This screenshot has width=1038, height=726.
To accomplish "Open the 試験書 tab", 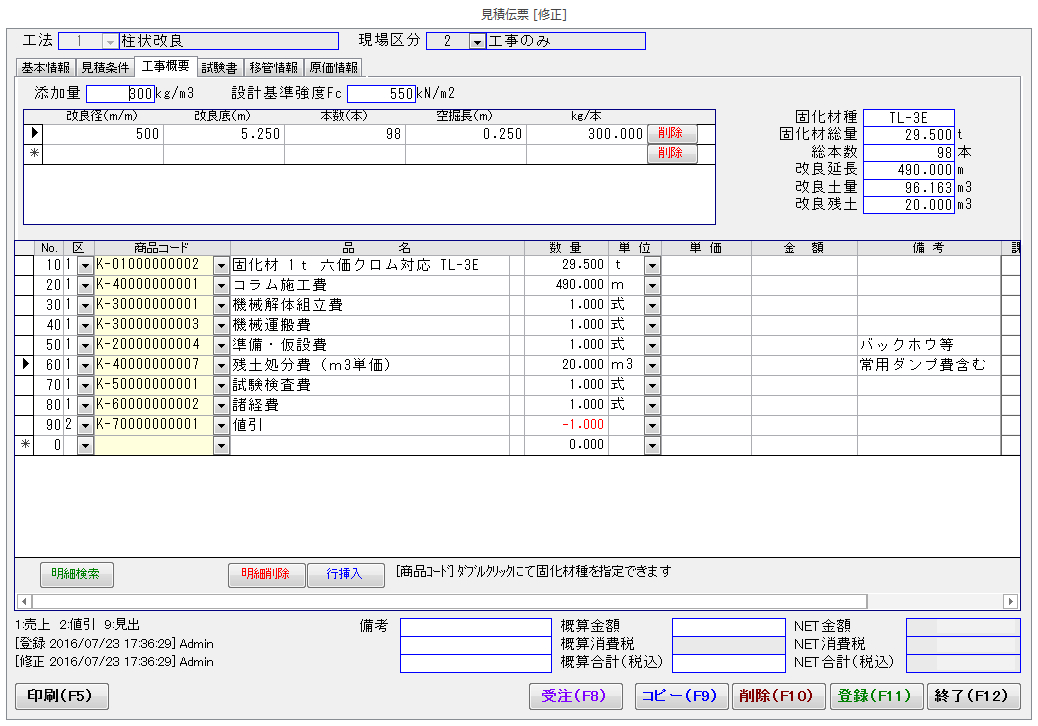I will (x=219, y=68).
